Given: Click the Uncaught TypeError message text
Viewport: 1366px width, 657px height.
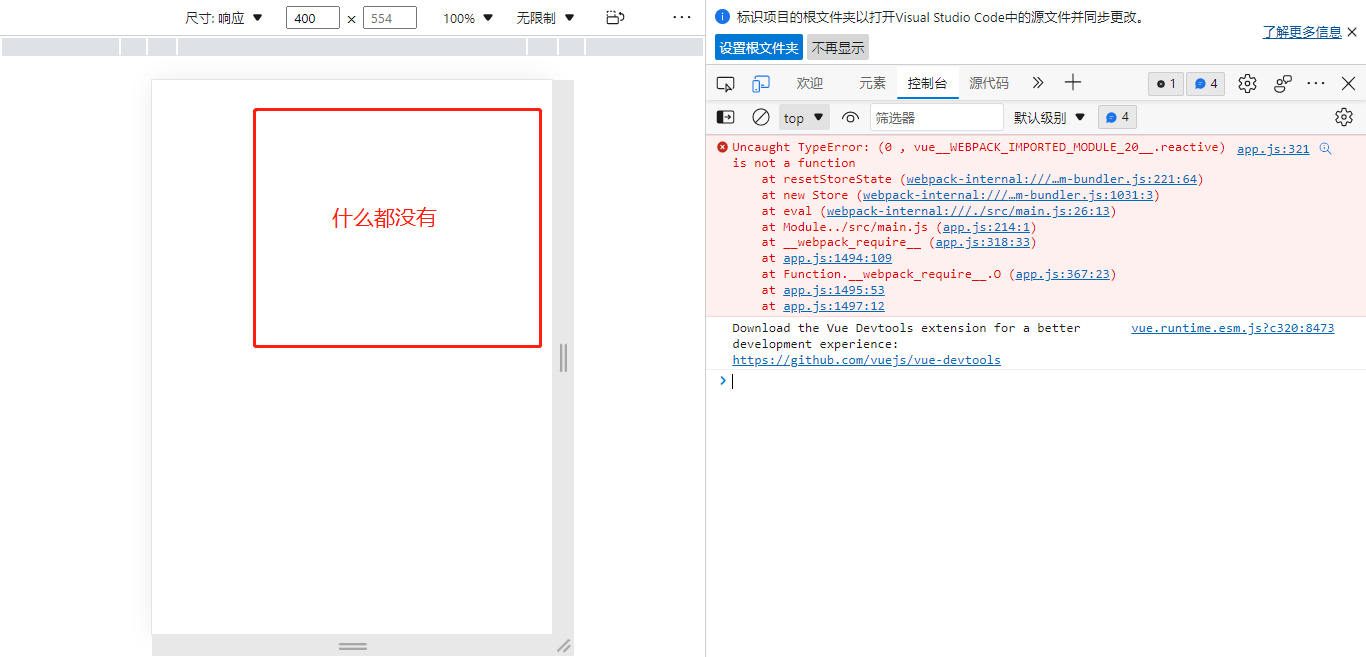Looking at the screenshot, I should tap(978, 155).
